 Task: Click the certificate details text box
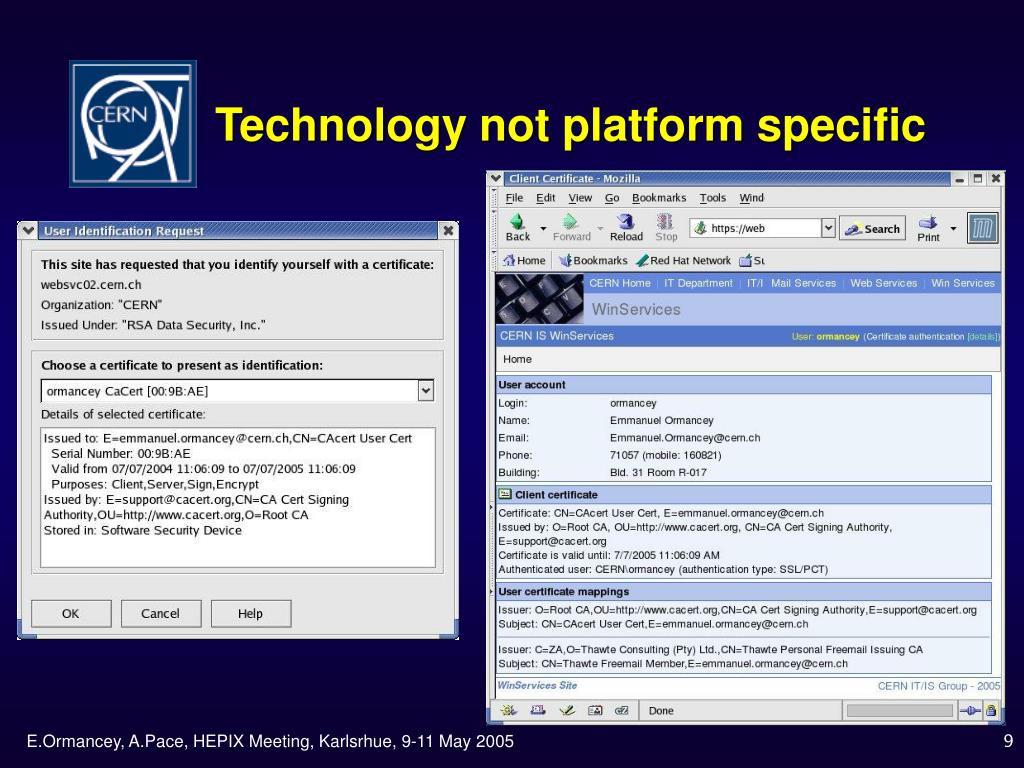click(x=238, y=498)
